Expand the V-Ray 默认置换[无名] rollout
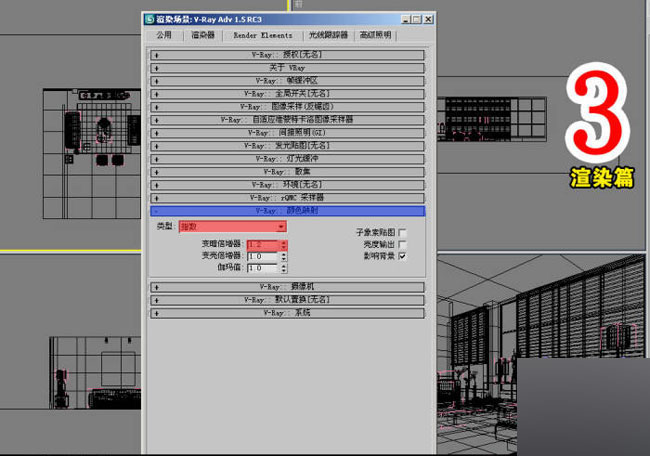This screenshot has width=650, height=456. pyautogui.click(x=287, y=300)
